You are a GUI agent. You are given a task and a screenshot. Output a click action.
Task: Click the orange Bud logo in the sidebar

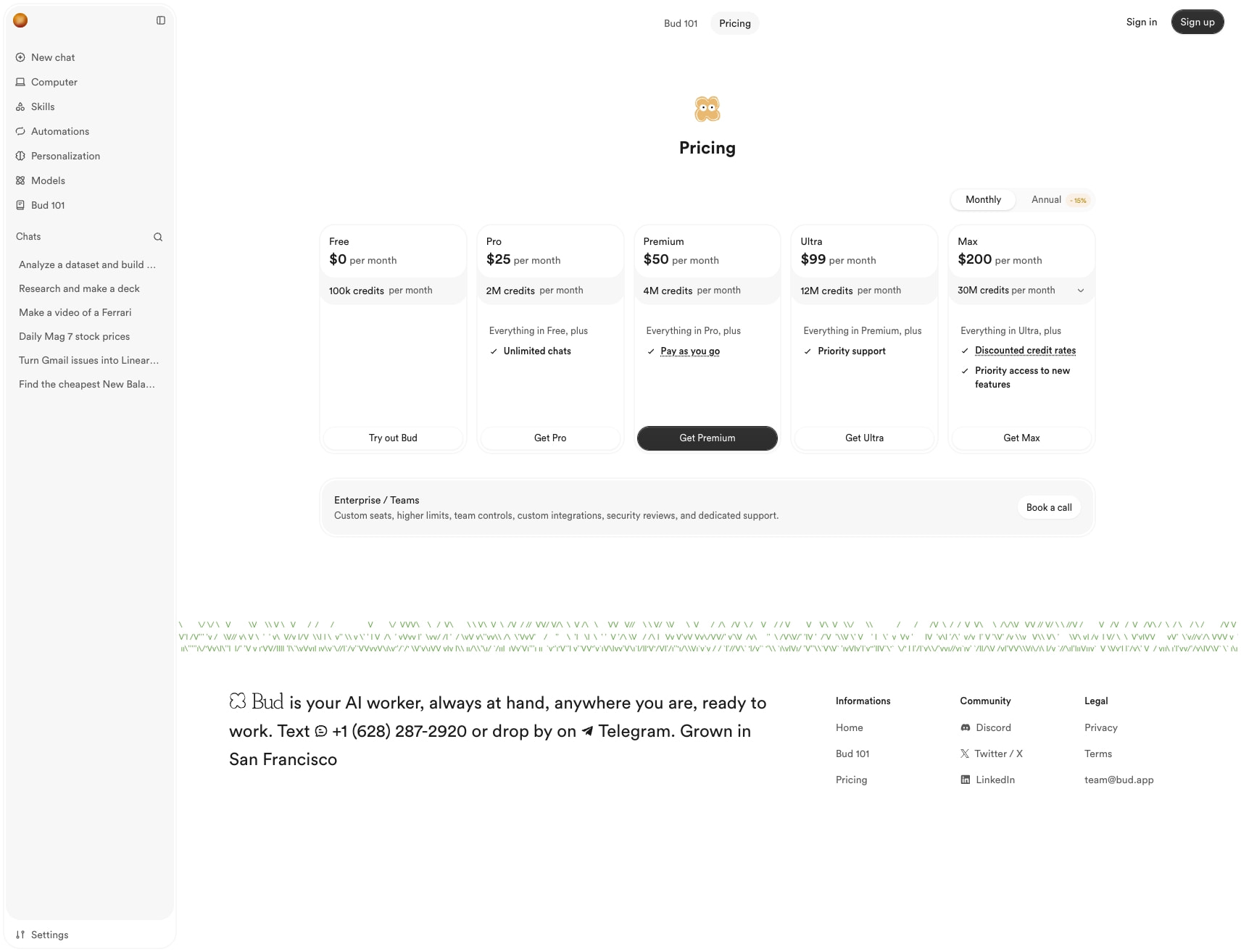[x=20, y=20]
